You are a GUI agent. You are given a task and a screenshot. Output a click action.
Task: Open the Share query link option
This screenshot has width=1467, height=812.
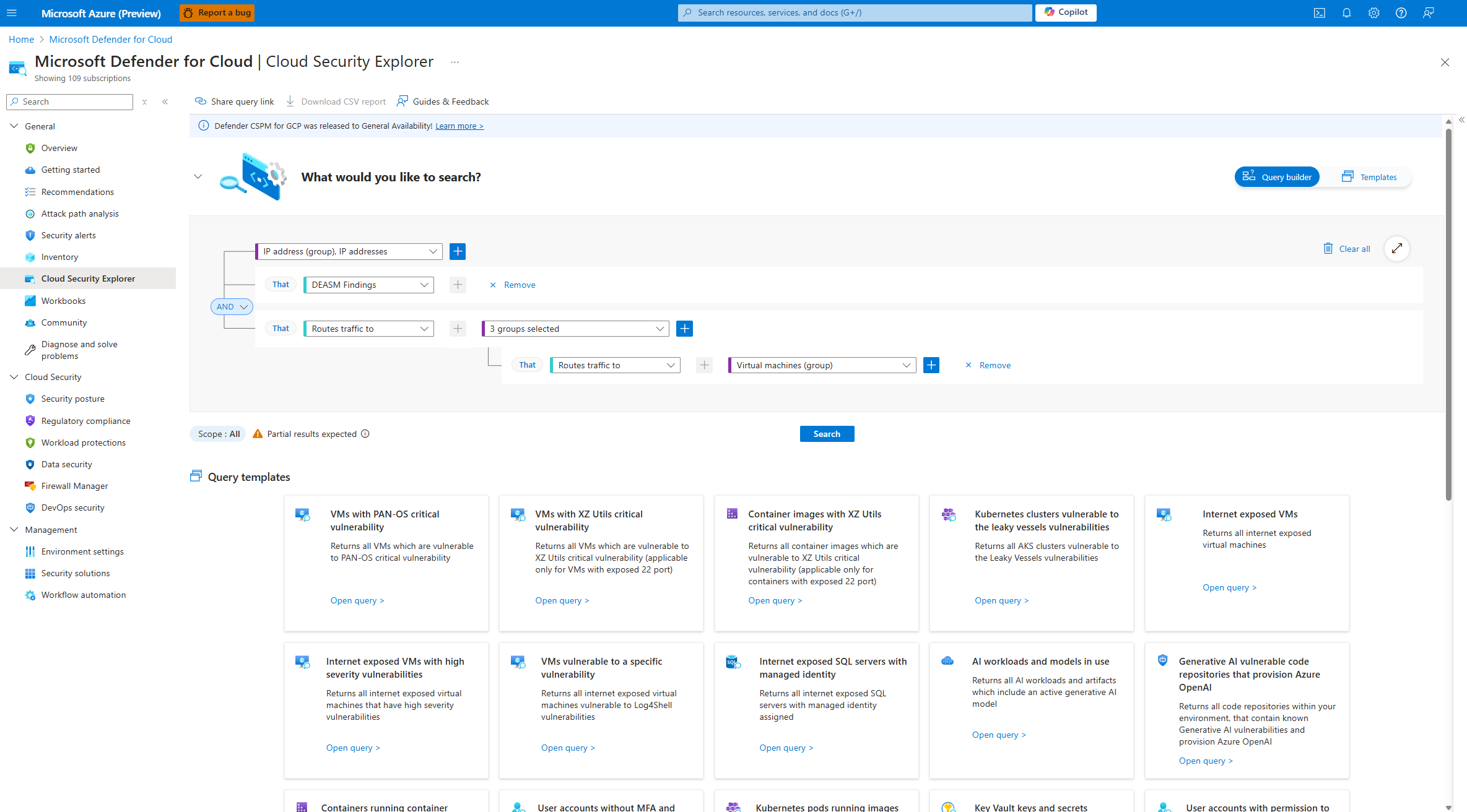pos(234,101)
